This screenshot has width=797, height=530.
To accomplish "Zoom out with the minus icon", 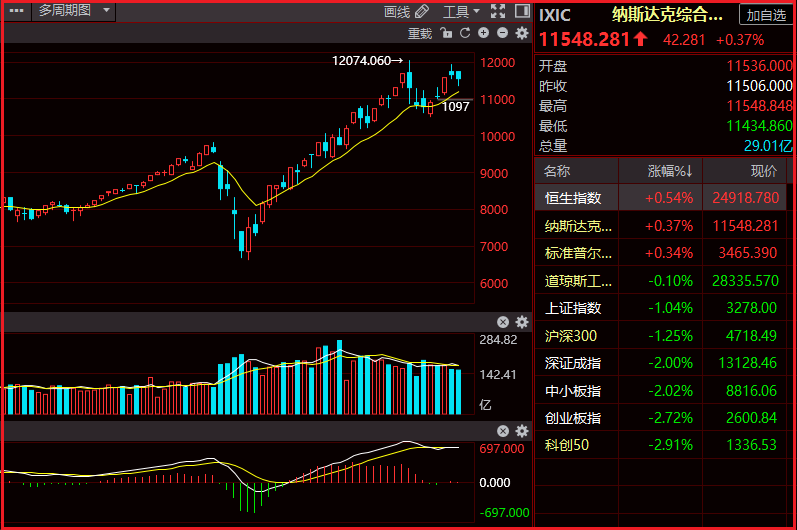I will tap(501, 33).
